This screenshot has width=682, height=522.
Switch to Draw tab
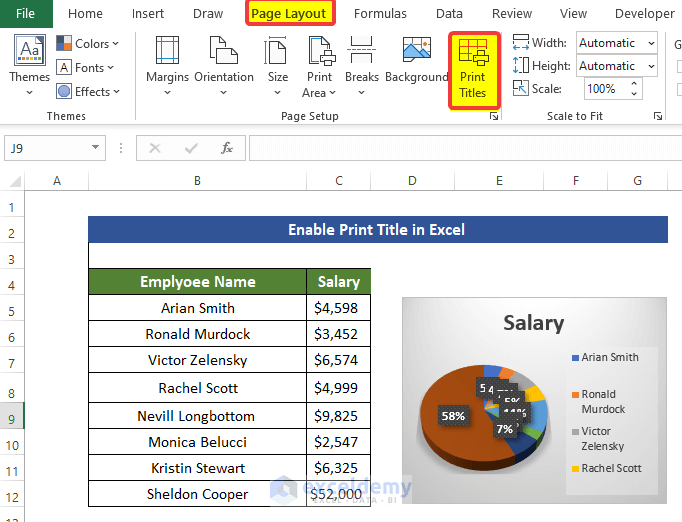208,13
